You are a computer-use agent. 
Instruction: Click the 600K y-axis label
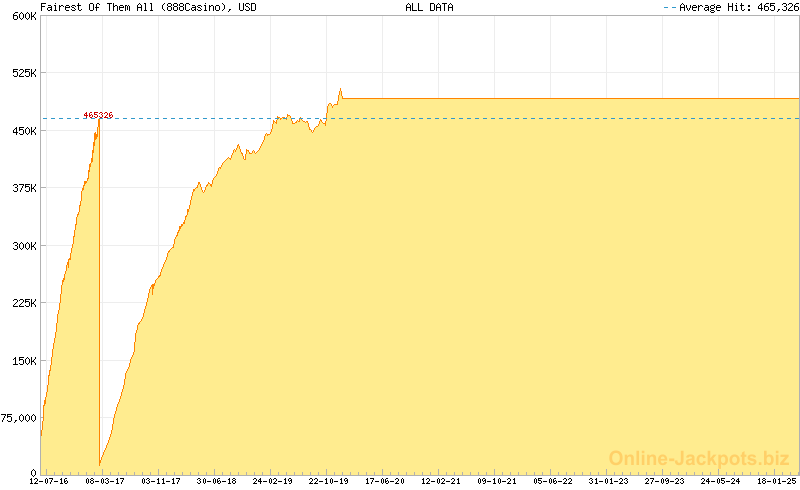22,16
